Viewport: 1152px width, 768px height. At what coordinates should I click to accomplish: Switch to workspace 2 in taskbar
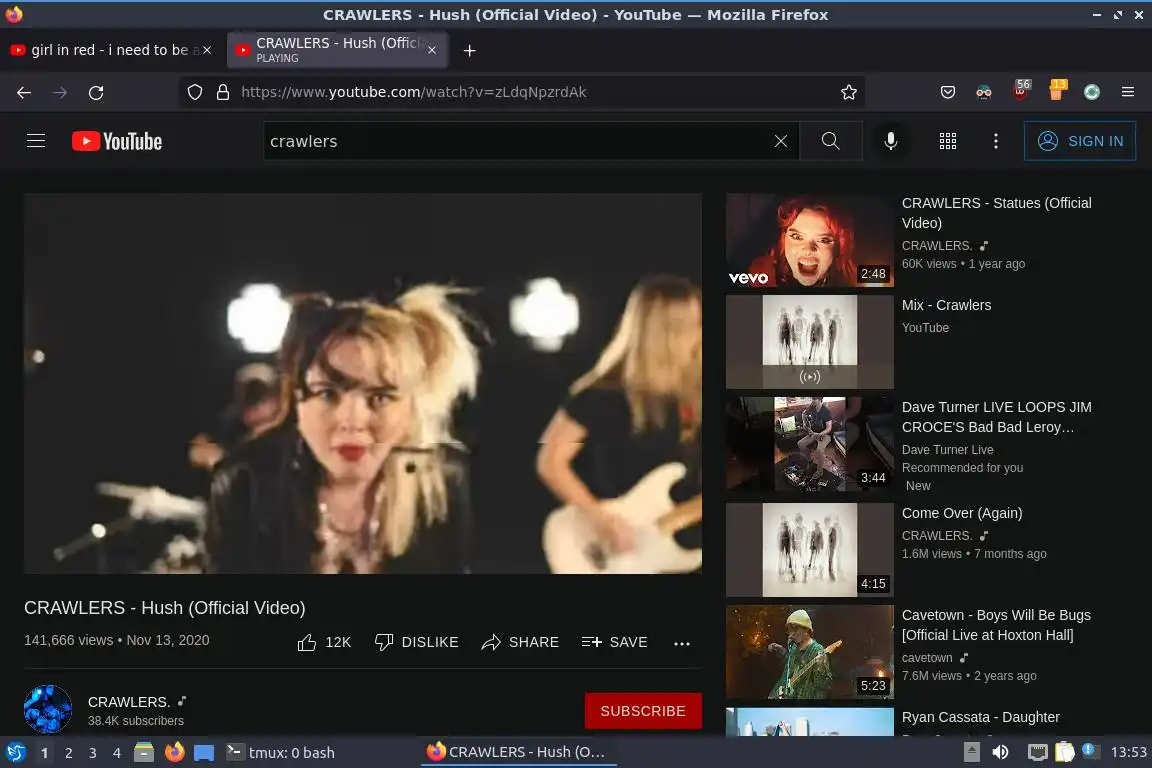tap(68, 753)
